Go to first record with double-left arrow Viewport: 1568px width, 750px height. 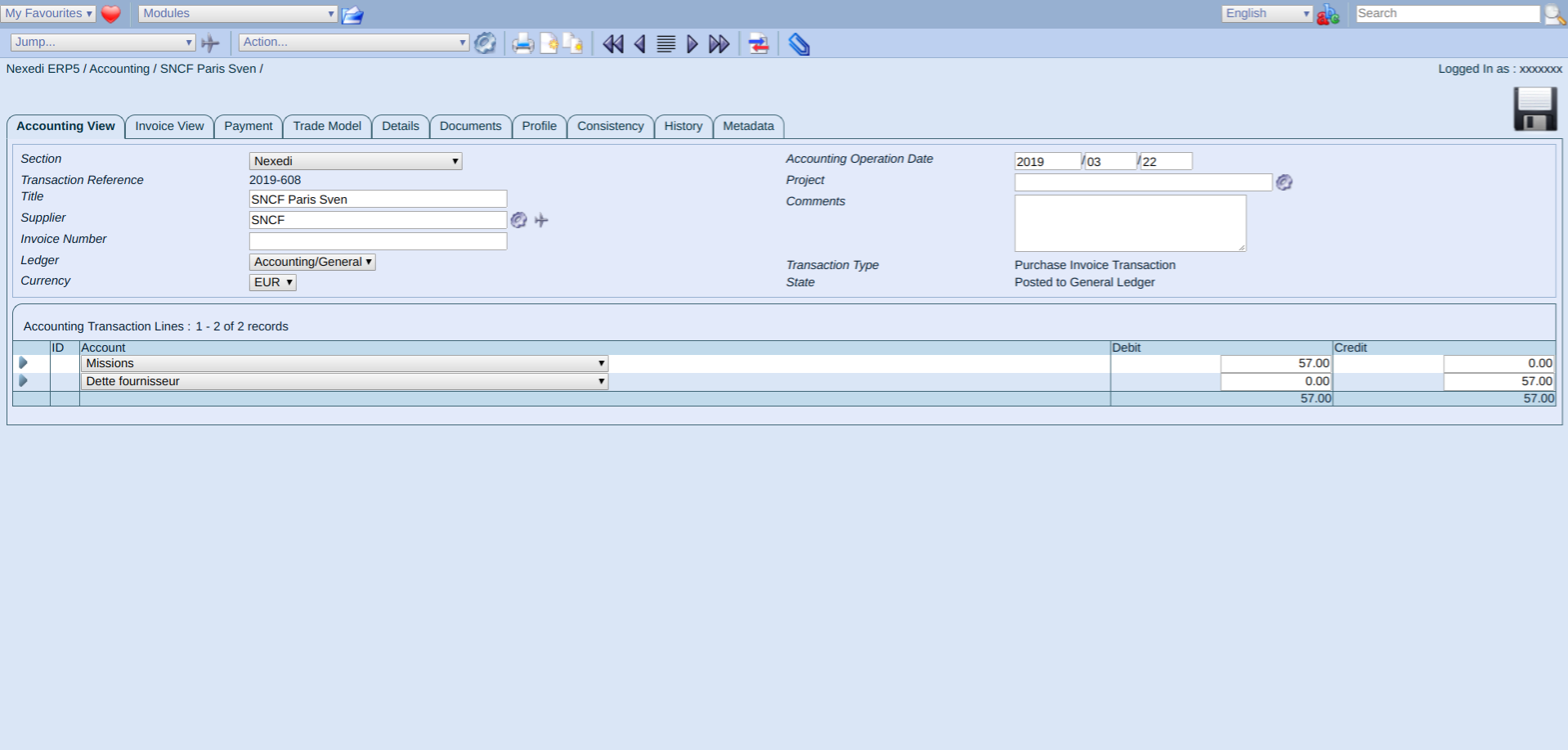[x=612, y=44]
